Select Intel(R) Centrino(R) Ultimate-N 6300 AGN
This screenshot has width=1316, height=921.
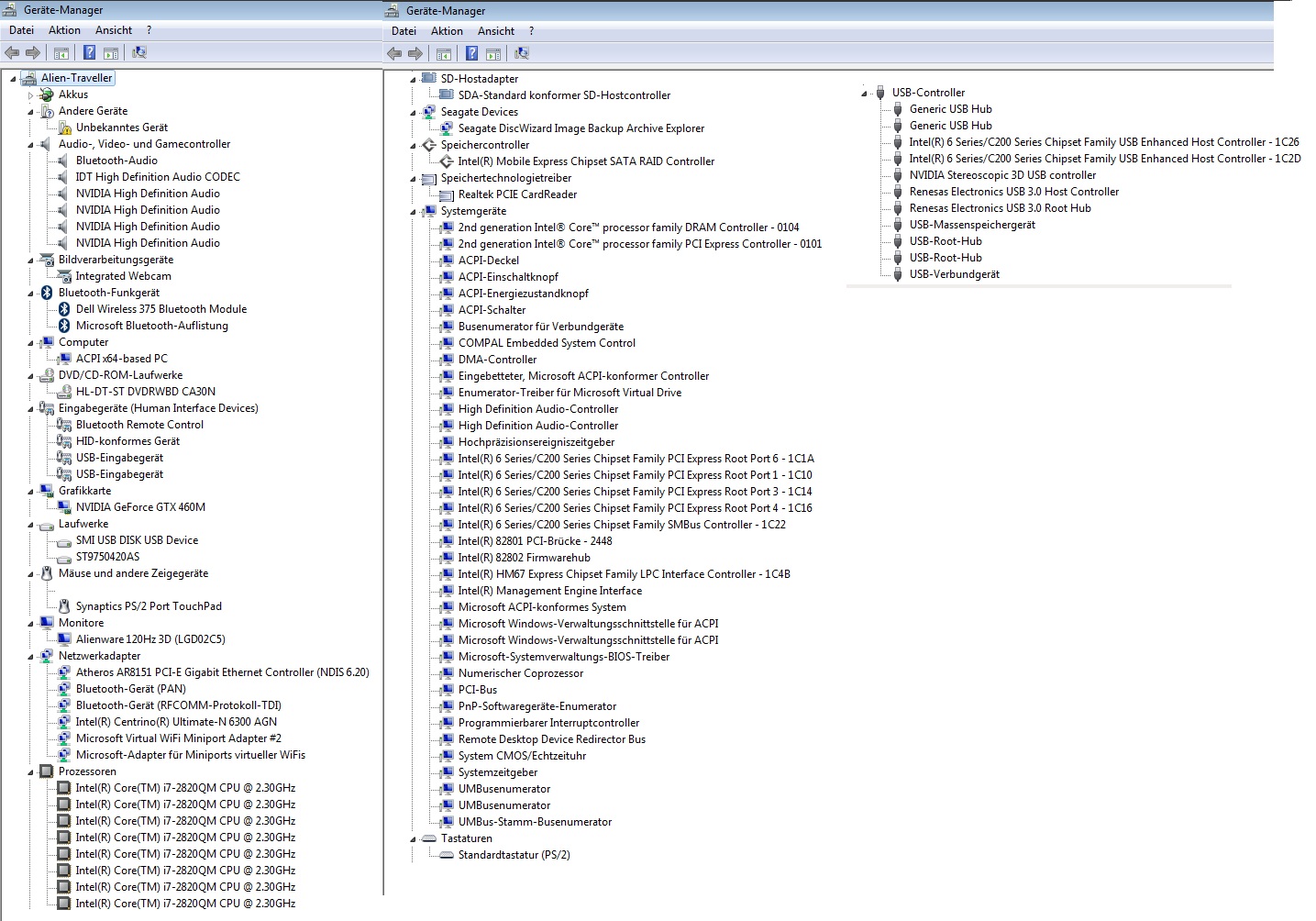(176, 722)
